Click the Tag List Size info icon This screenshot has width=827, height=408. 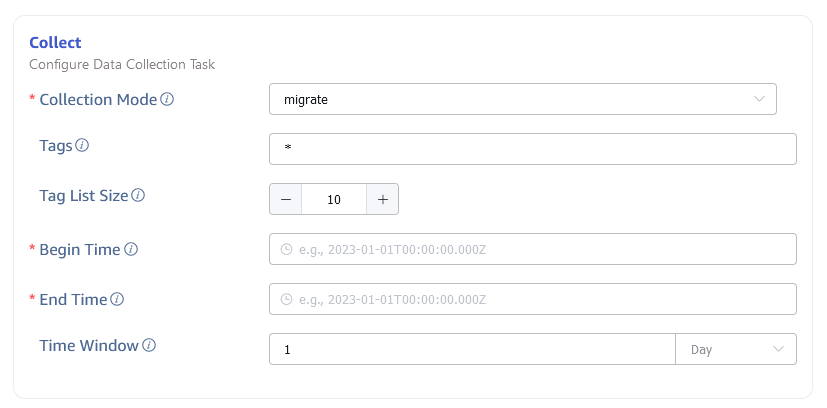[138, 196]
